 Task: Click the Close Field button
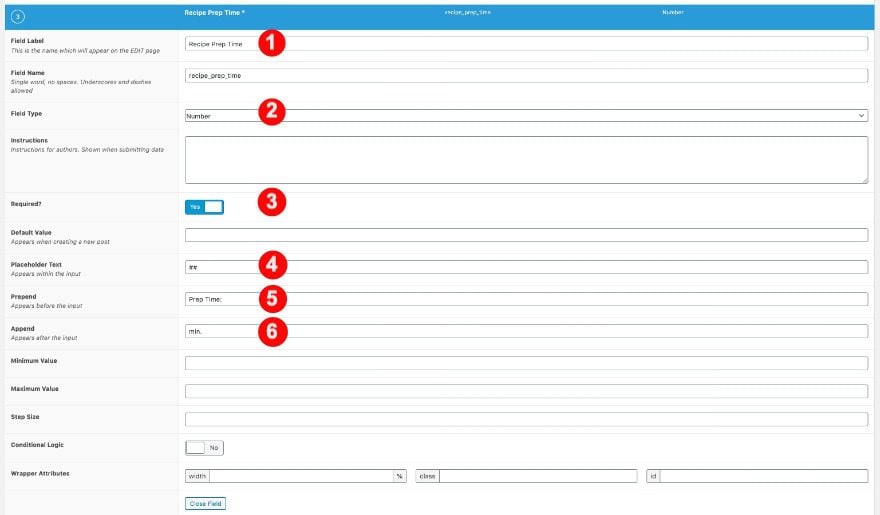click(x=205, y=504)
